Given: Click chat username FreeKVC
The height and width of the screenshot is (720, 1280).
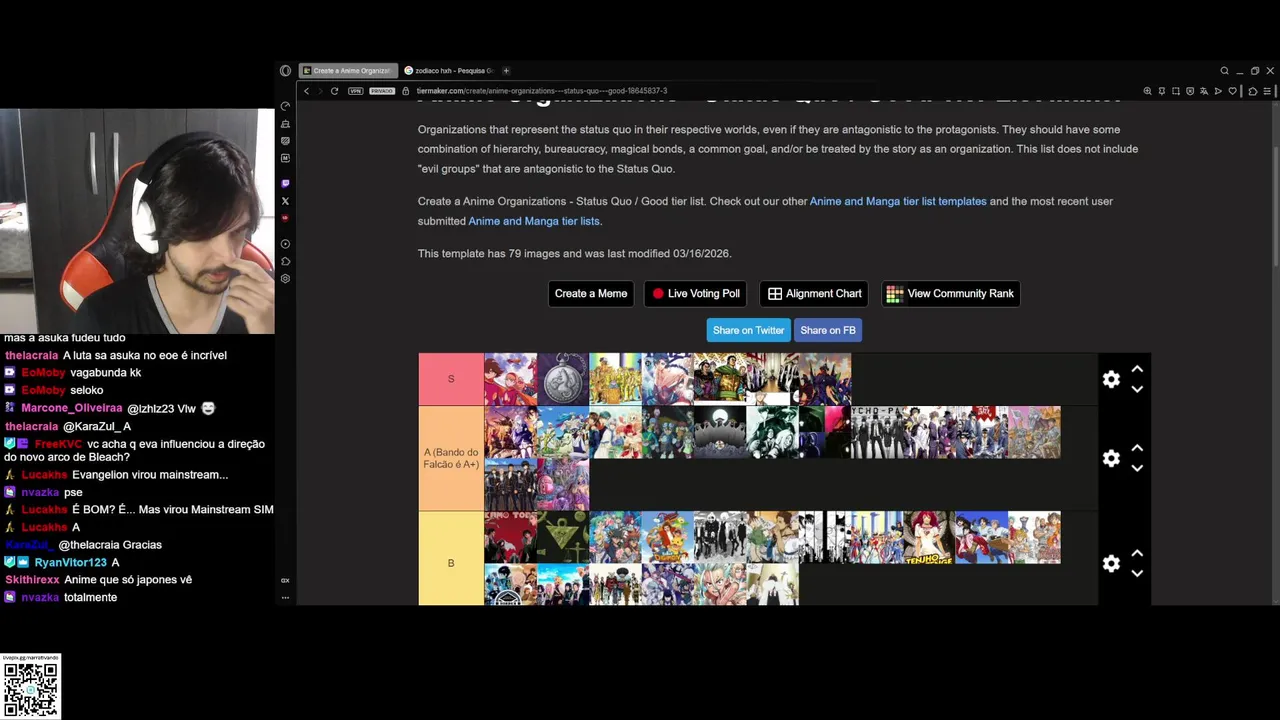Looking at the screenshot, I should click(58, 444).
